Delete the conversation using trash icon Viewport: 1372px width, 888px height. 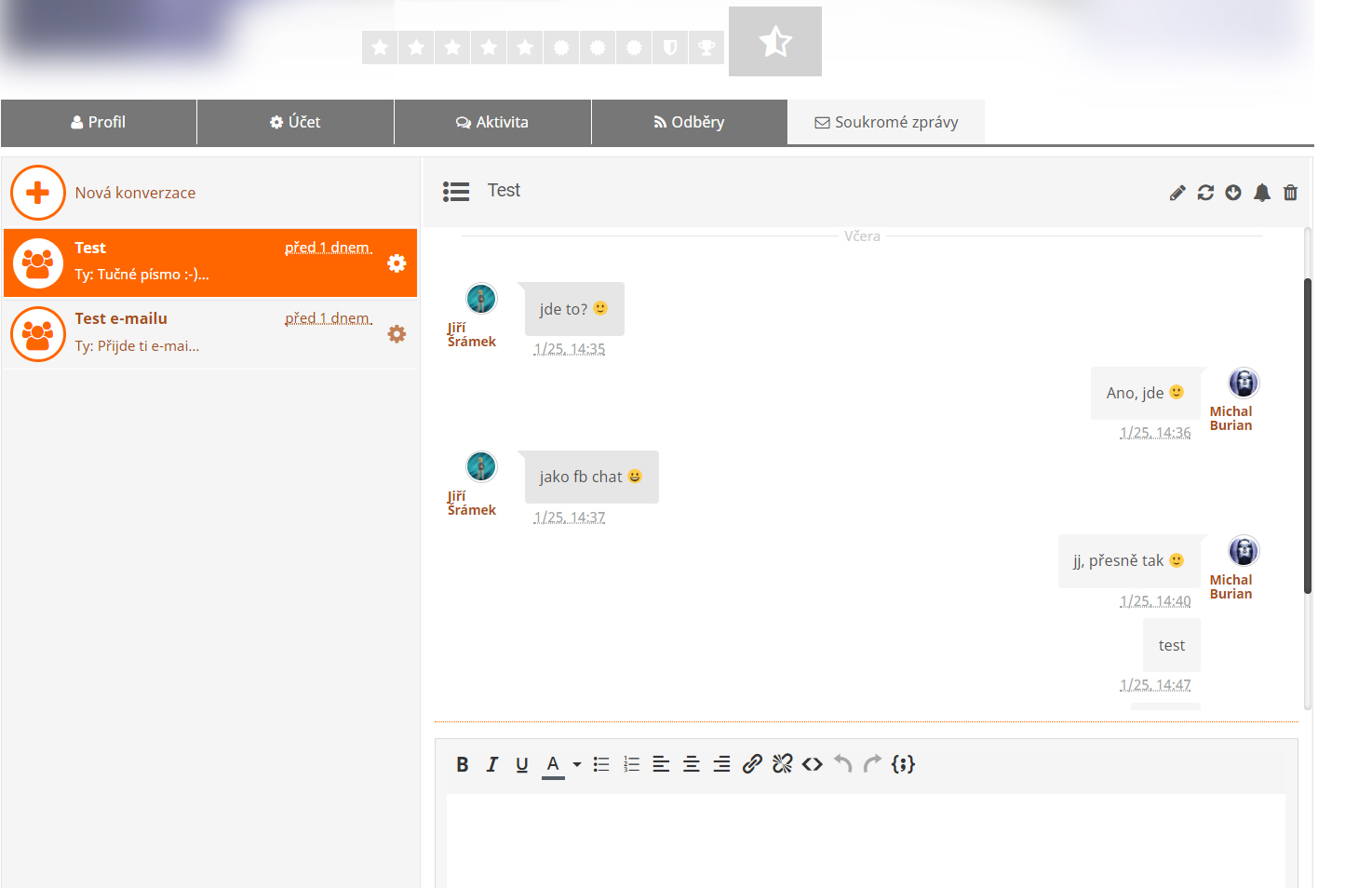coord(1290,193)
